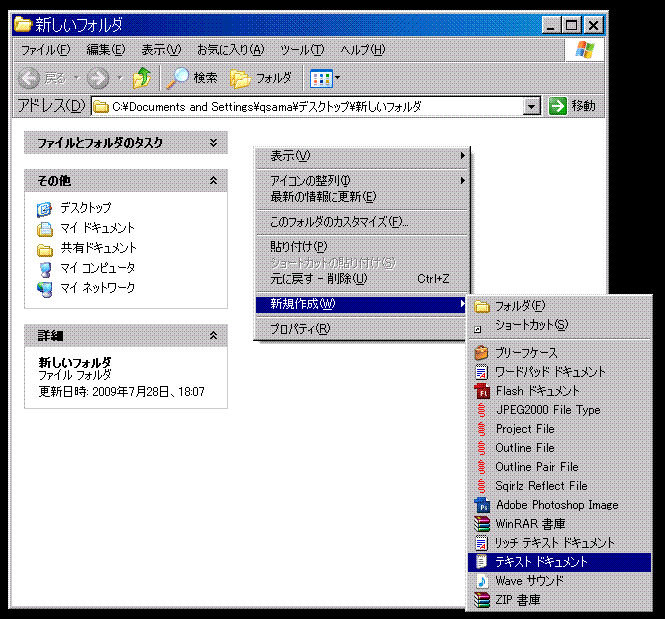665x619 pixels.
Task: Collapse the Details (詳細) panel
Action: [213, 336]
